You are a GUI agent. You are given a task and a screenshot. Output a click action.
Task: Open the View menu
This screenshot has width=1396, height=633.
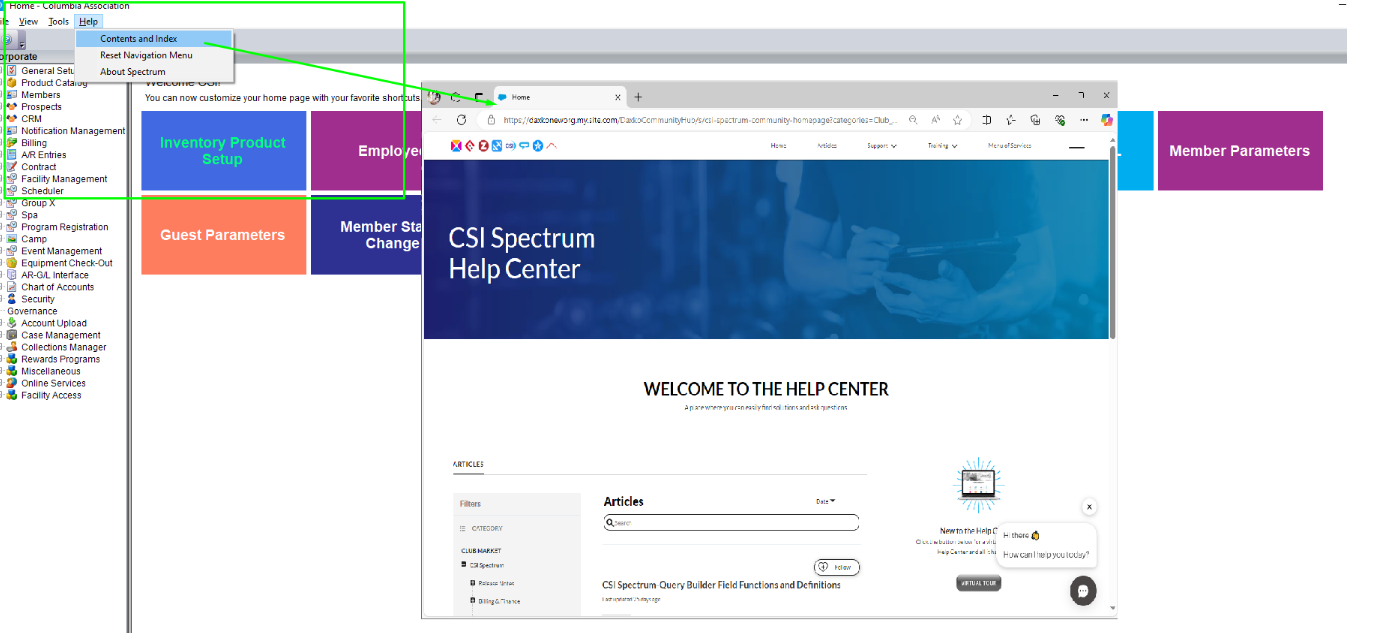point(29,21)
